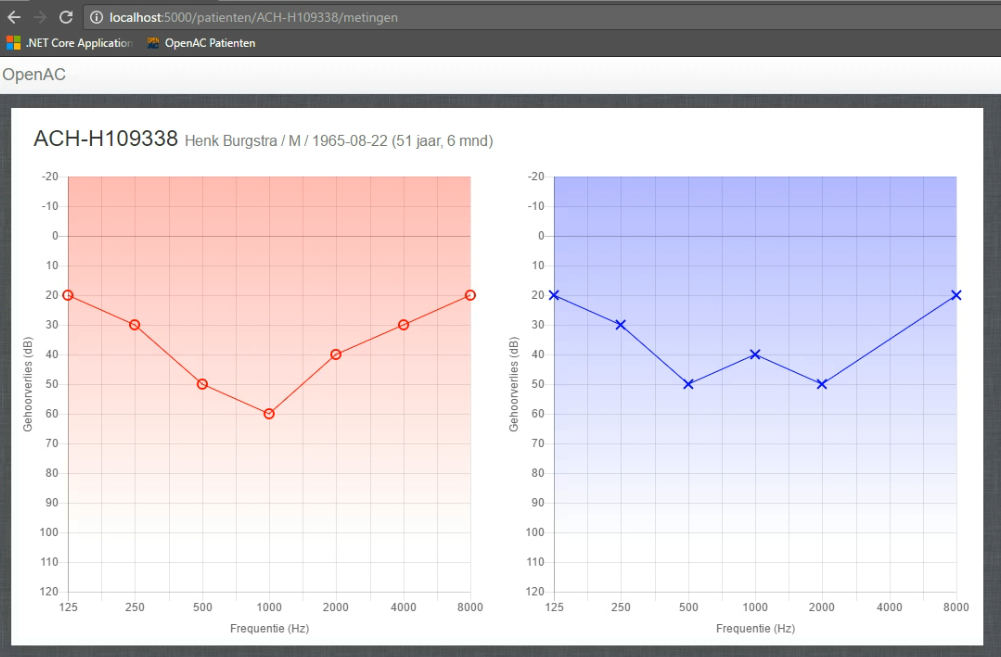Select red circle marker at 2000 Hz
This screenshot has height=657, width=1001.
point(336,354)
